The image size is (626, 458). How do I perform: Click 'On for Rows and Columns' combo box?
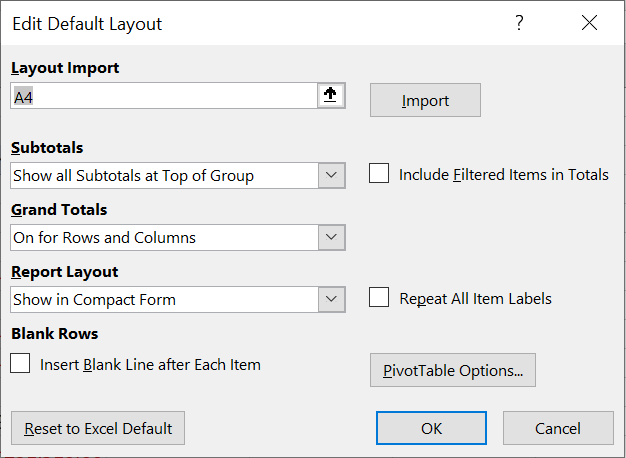165,237
